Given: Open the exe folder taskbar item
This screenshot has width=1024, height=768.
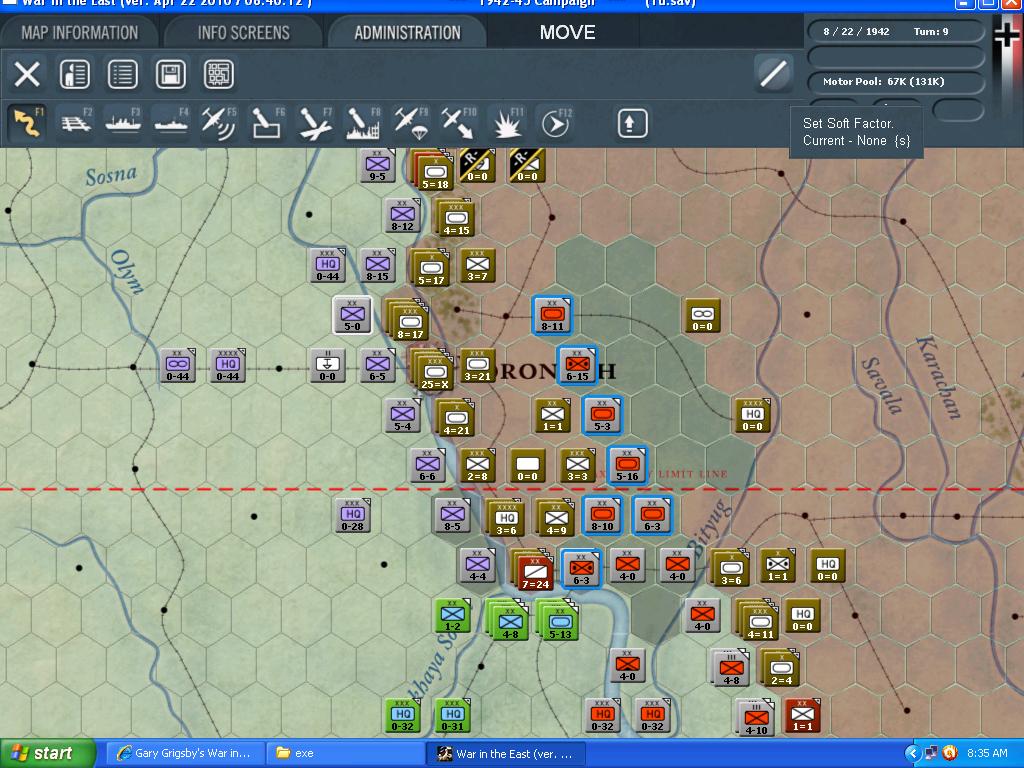Looking at the screenshot, I should (345, 753).
